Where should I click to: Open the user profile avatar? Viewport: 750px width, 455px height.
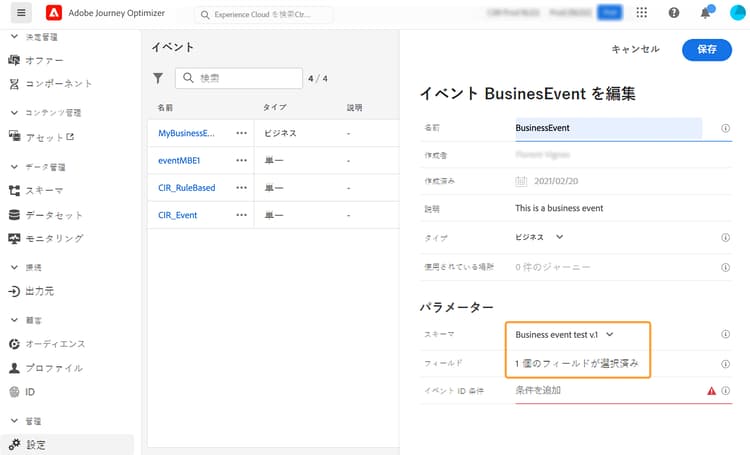pyautogui.click(x=738, y=13)
